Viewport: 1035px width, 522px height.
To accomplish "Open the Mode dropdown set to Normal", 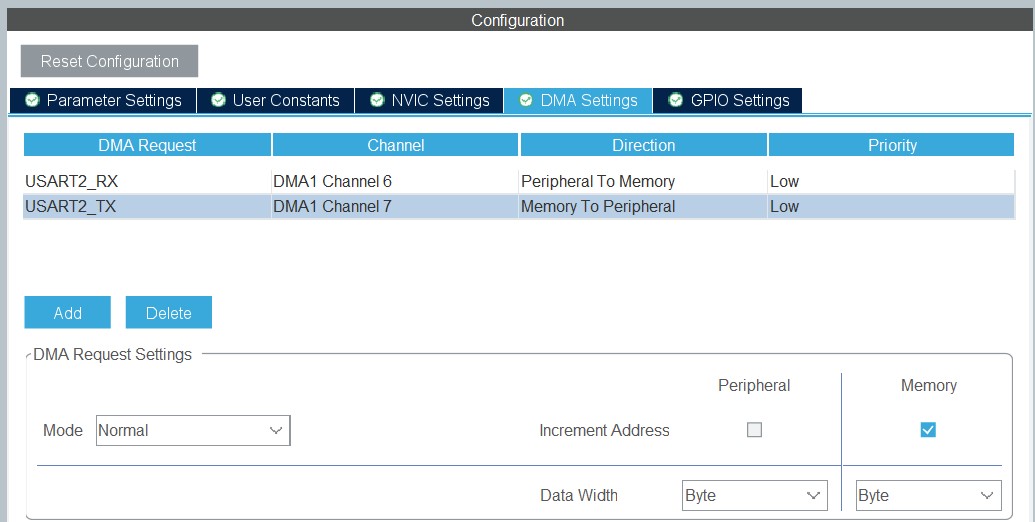I will pos(193,431).
